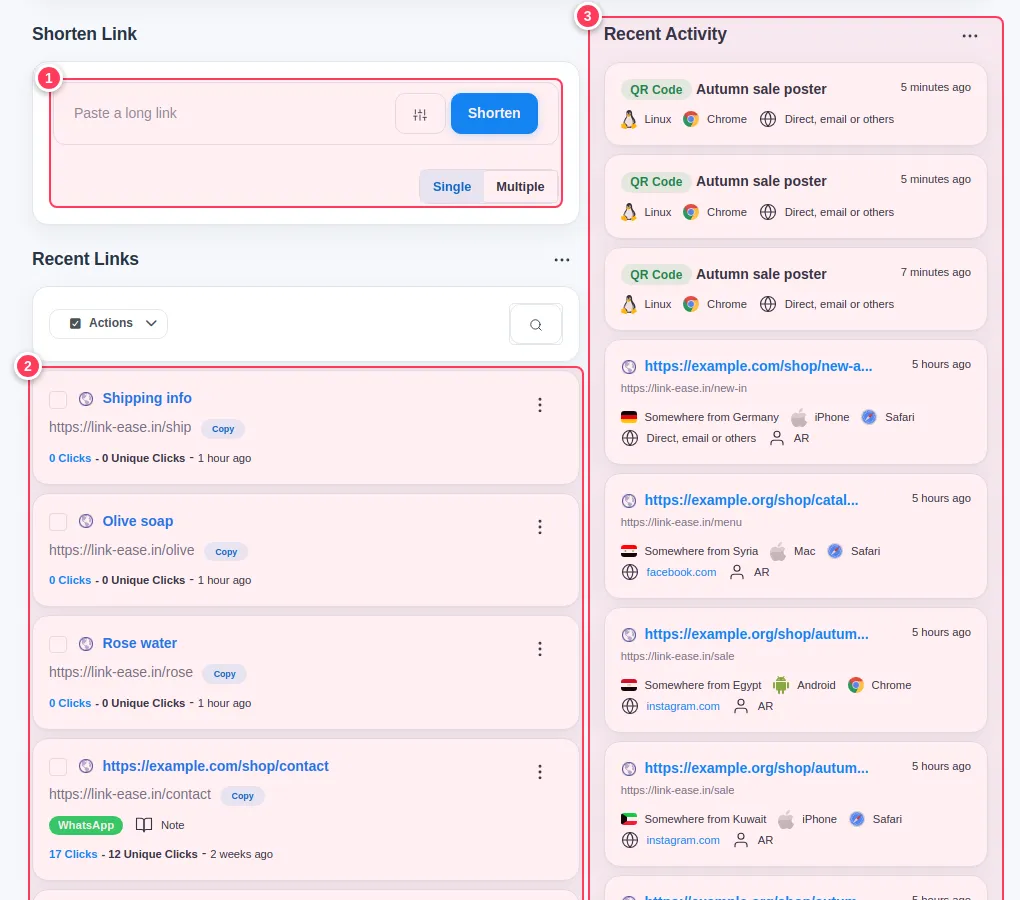
Task: Click the Android robot icon
Action: point(781,685)
